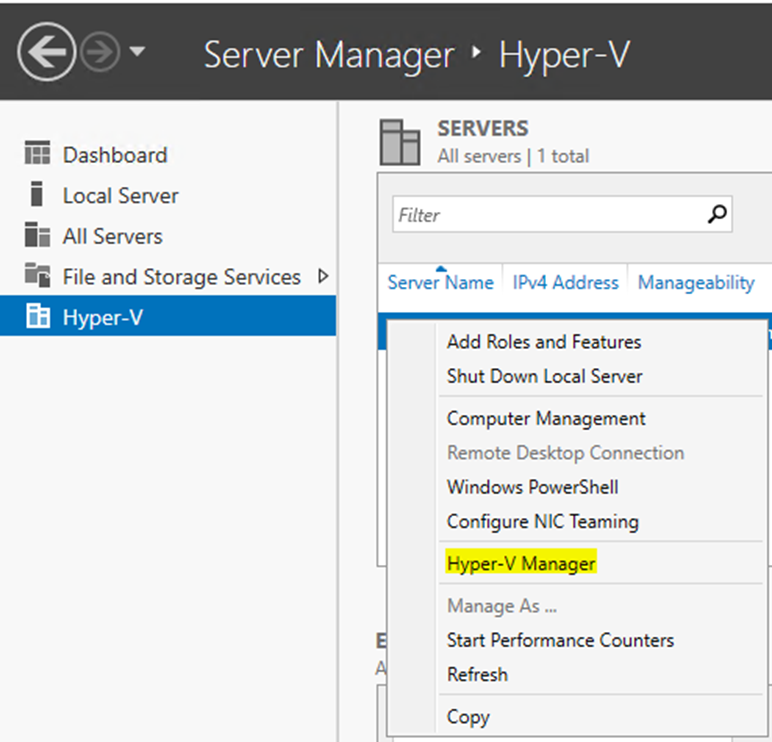Screen dimensions: 772x742
Task: Click the back navigation arrow
Action: click(47, 51)
